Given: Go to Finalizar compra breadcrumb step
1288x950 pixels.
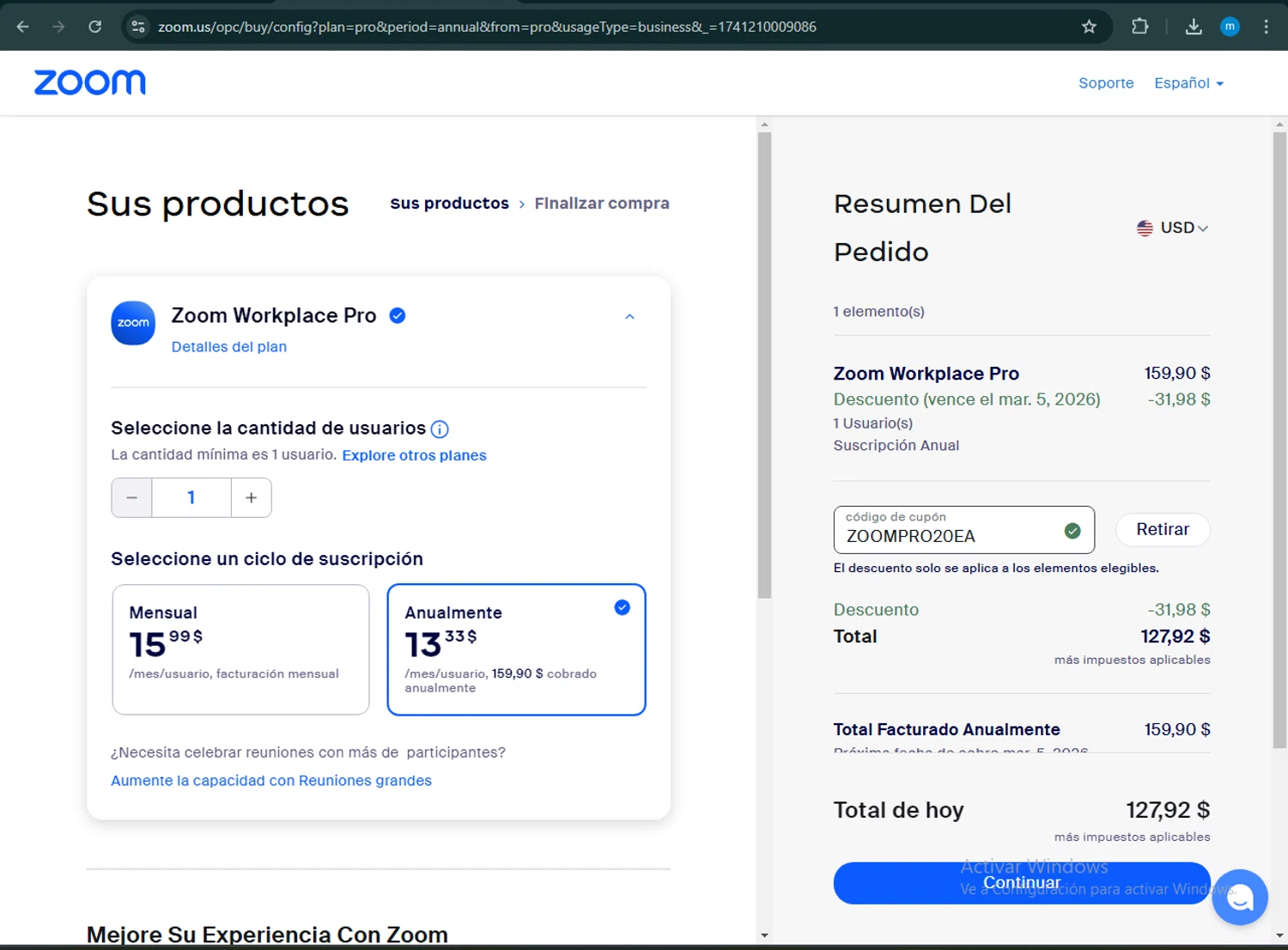Looking at the screenshot, I should (601, 204).
